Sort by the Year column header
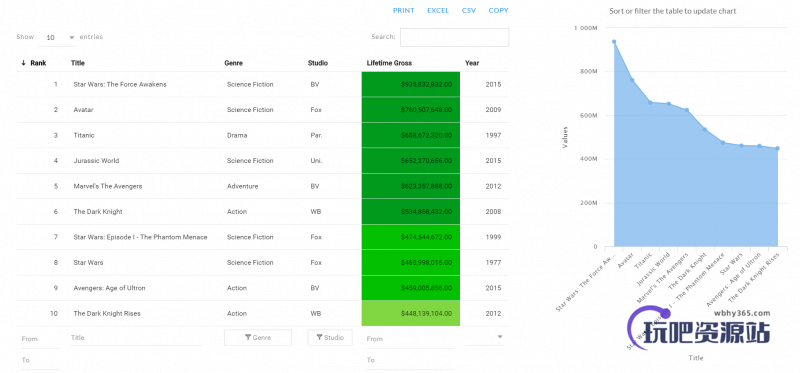The image size is (800, 373). tap(472, 63)
